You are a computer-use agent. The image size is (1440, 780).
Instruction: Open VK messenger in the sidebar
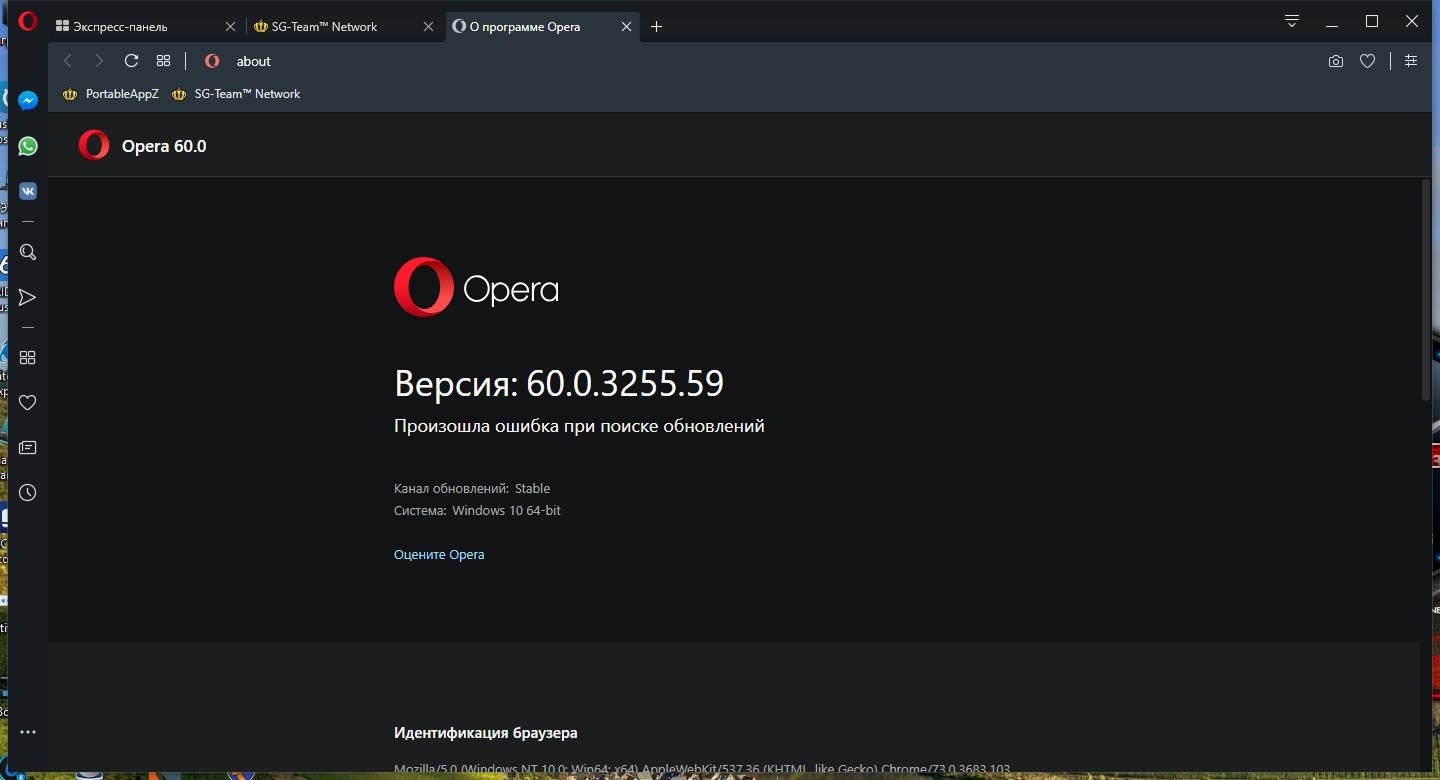28,191
